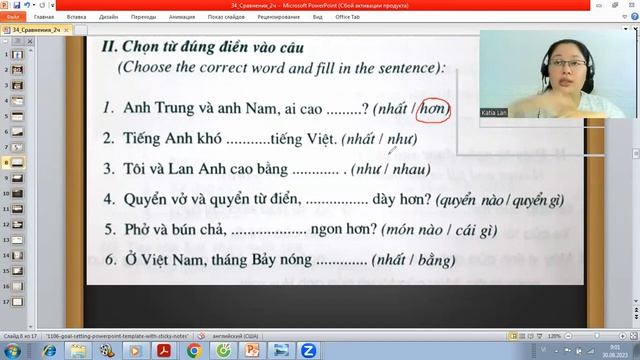Select slide 13 thumbnail

click(17, 240)
